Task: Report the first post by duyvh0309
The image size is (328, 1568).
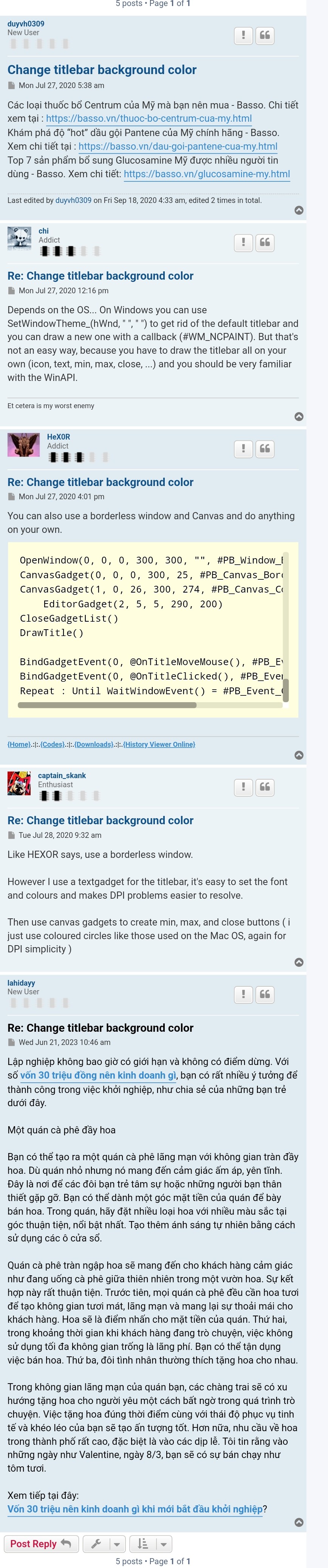Action: [243, 35]
